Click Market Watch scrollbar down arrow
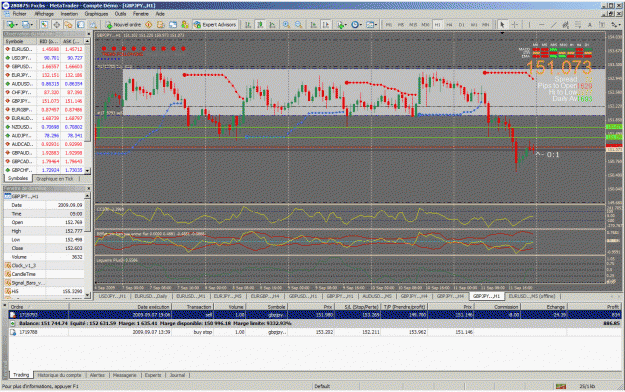The width and height of the screenshot is (625, 392). click(x=87, y=171)
